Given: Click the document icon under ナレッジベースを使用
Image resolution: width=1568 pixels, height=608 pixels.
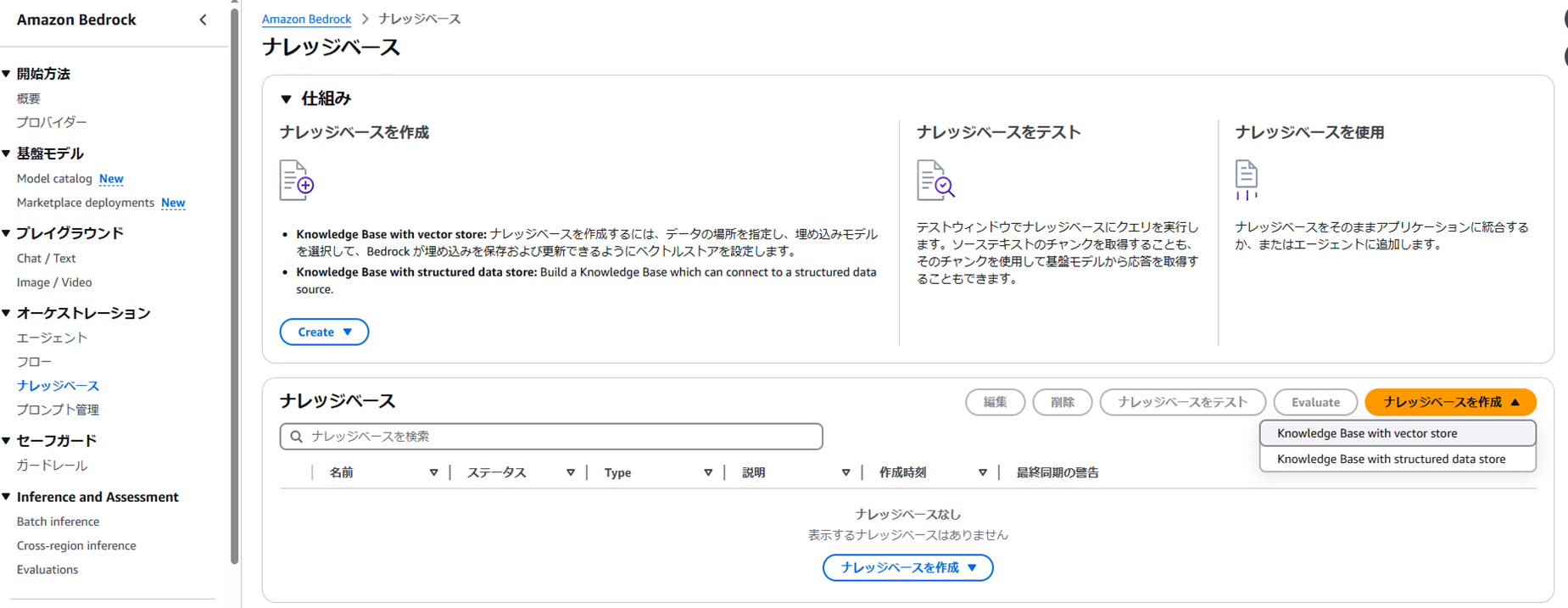Looking at the screenshot, I should (x=1247, y=180).
